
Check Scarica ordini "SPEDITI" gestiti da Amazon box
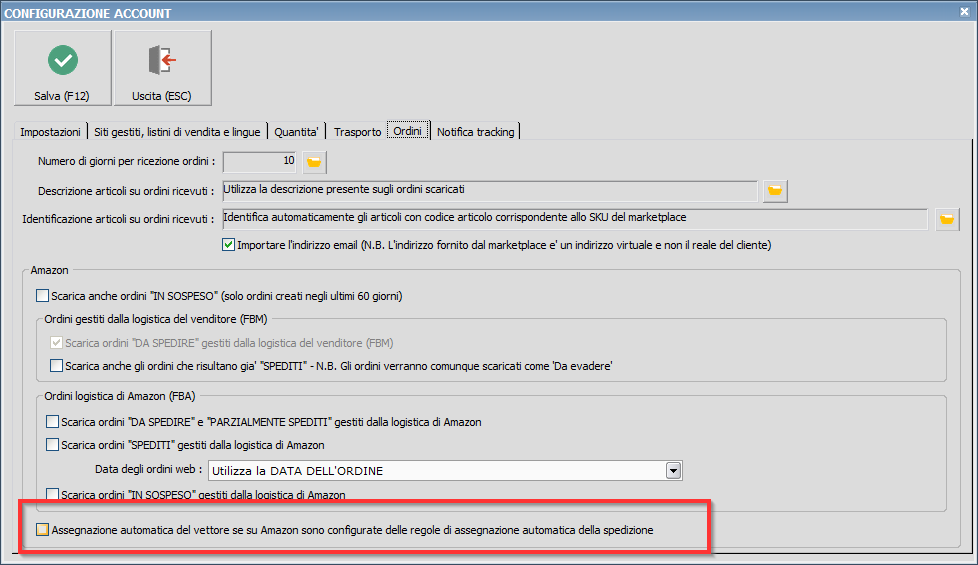coord(52,445)
